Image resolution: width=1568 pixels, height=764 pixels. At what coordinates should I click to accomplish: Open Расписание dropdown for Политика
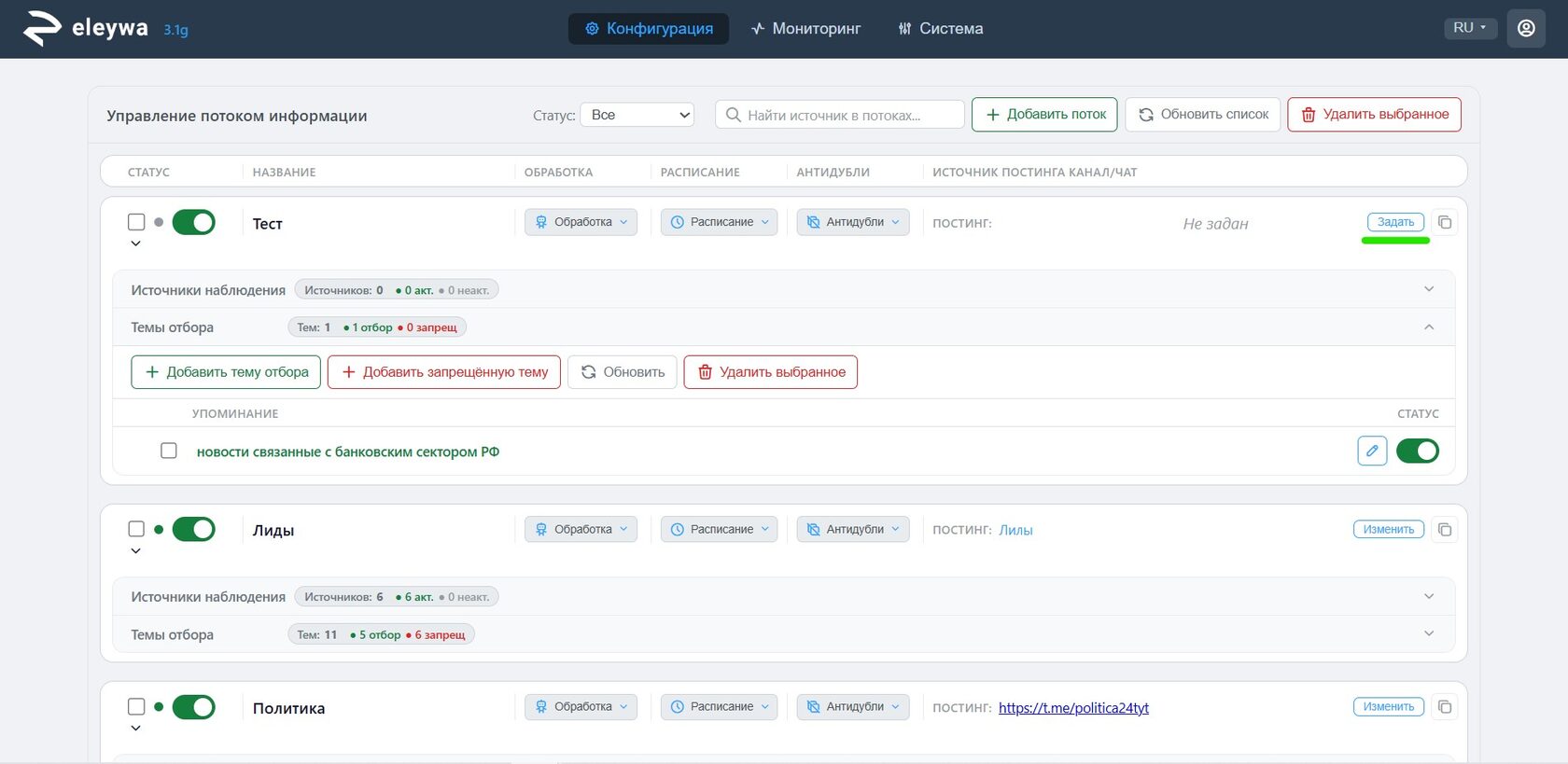click(719, 707)
